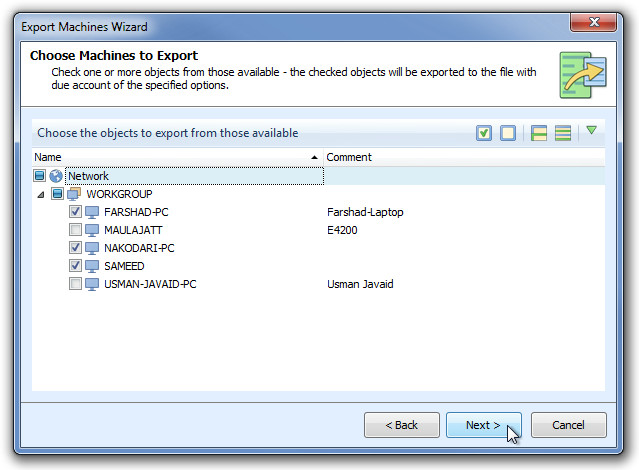This screenshot has height=470, width=639.
Task: Click the collapse all groups icon
Action: (x=563, y=133)
